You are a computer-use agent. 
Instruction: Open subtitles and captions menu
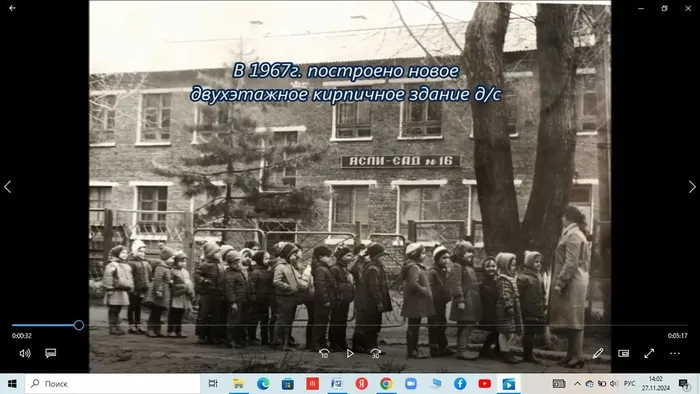point(50,353)
